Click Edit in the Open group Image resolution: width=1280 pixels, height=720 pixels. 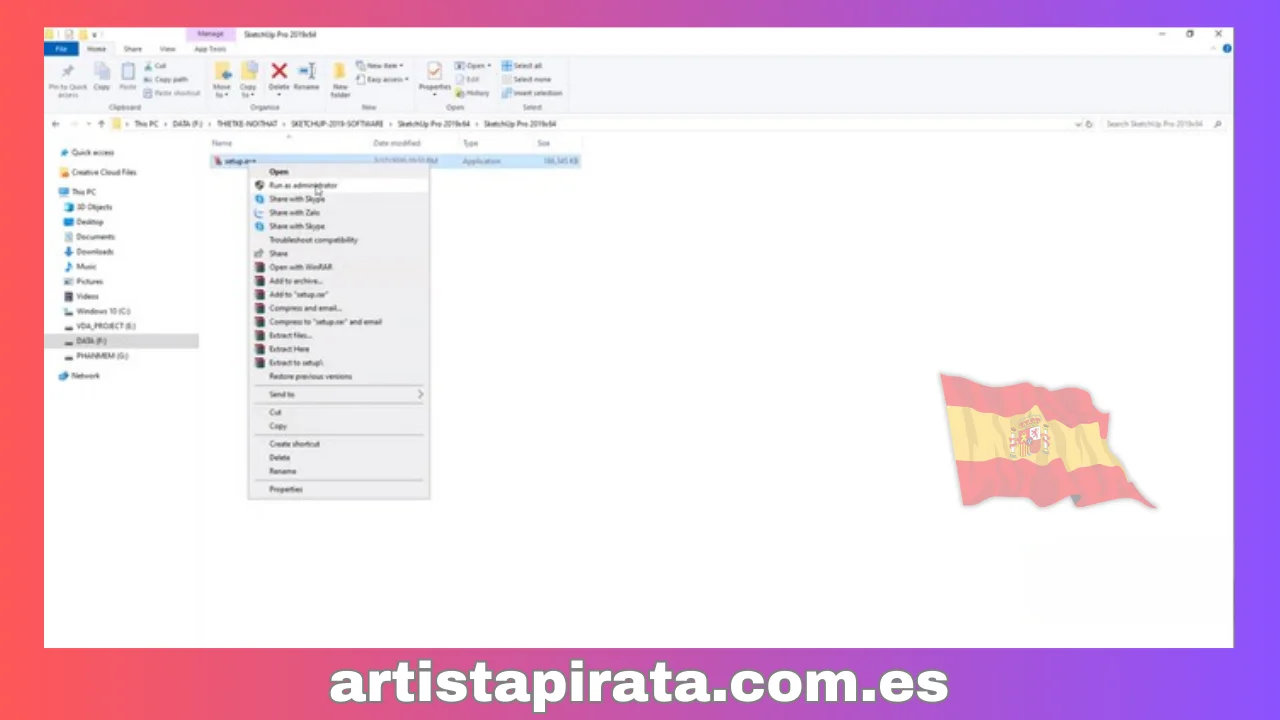click(x=468, y=79)
